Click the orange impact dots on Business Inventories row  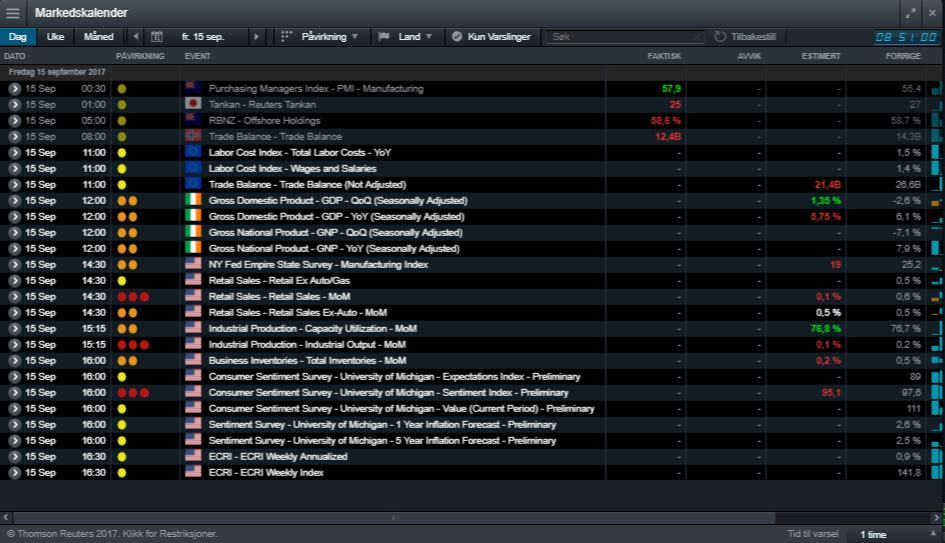[127, 360]
